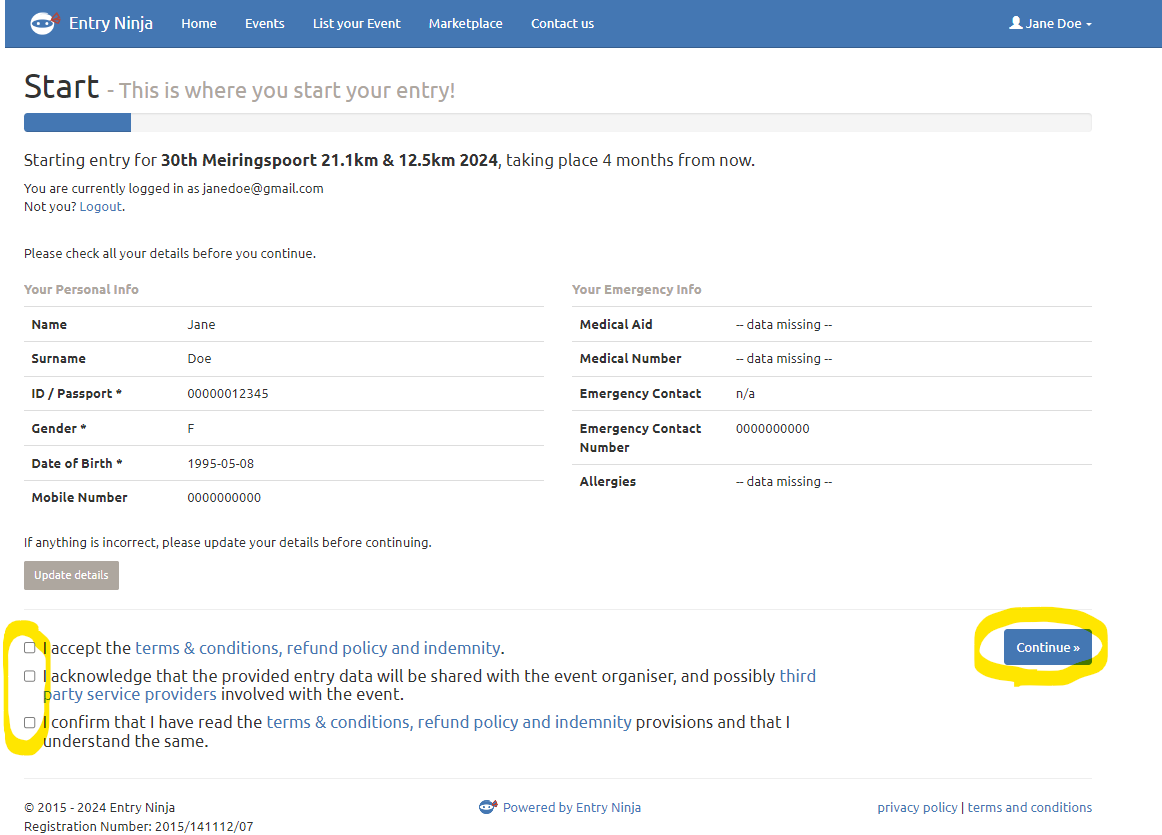Select List your Event in navbar

pos(356,23)
